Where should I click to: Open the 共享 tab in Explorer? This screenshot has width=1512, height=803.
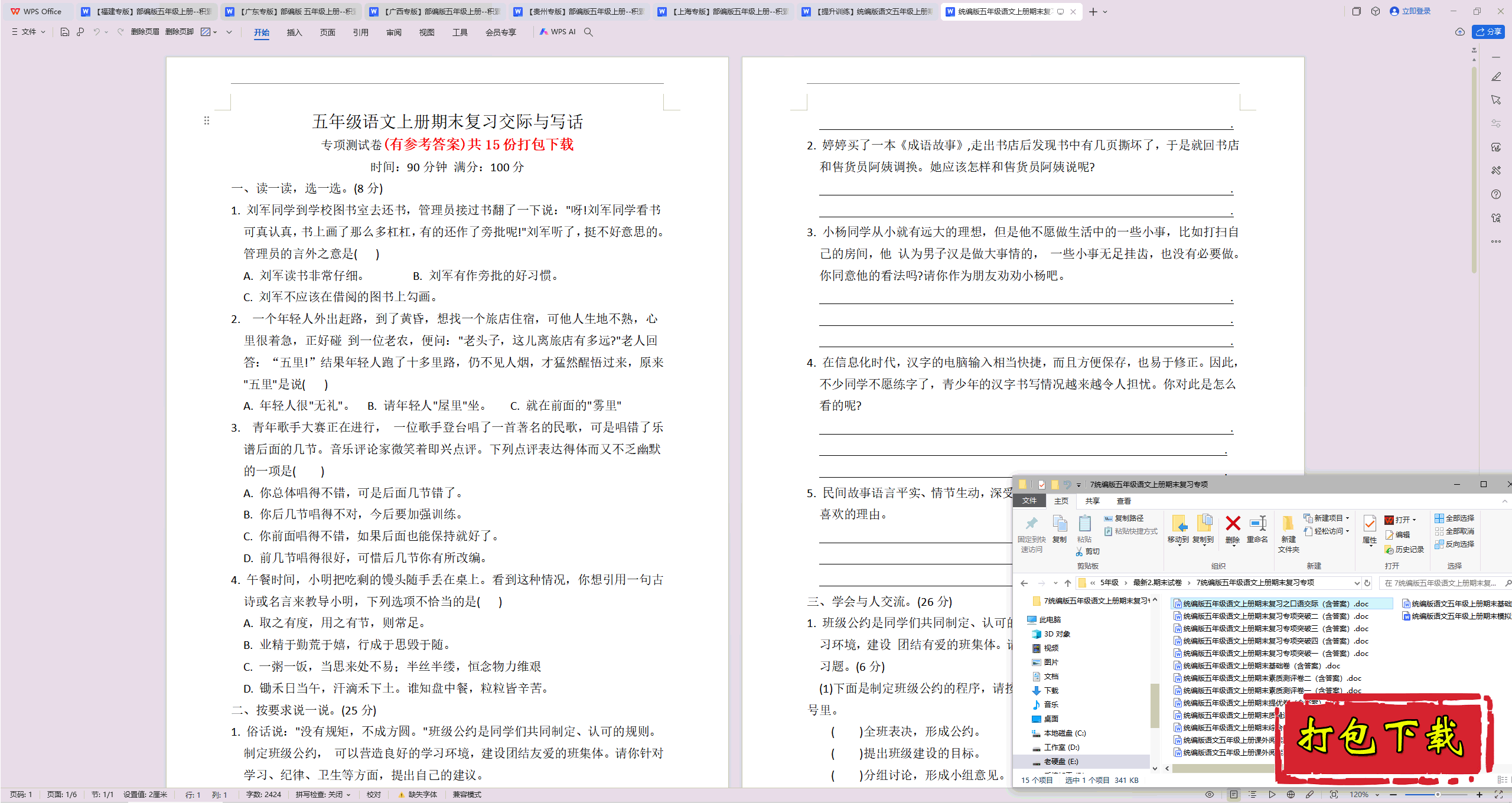click(1092, 501)
